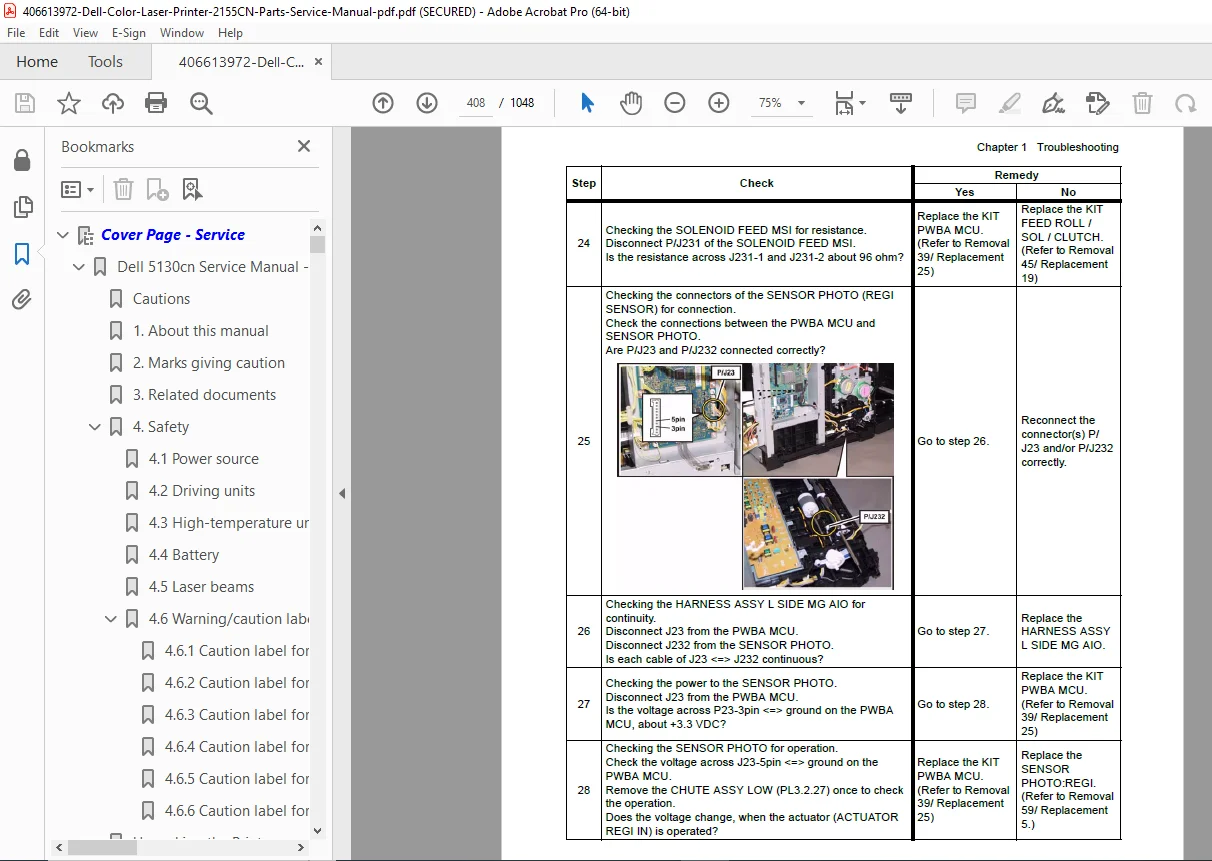Click the page number field
The image size is (1212, 861).
(x=476, y=103)
